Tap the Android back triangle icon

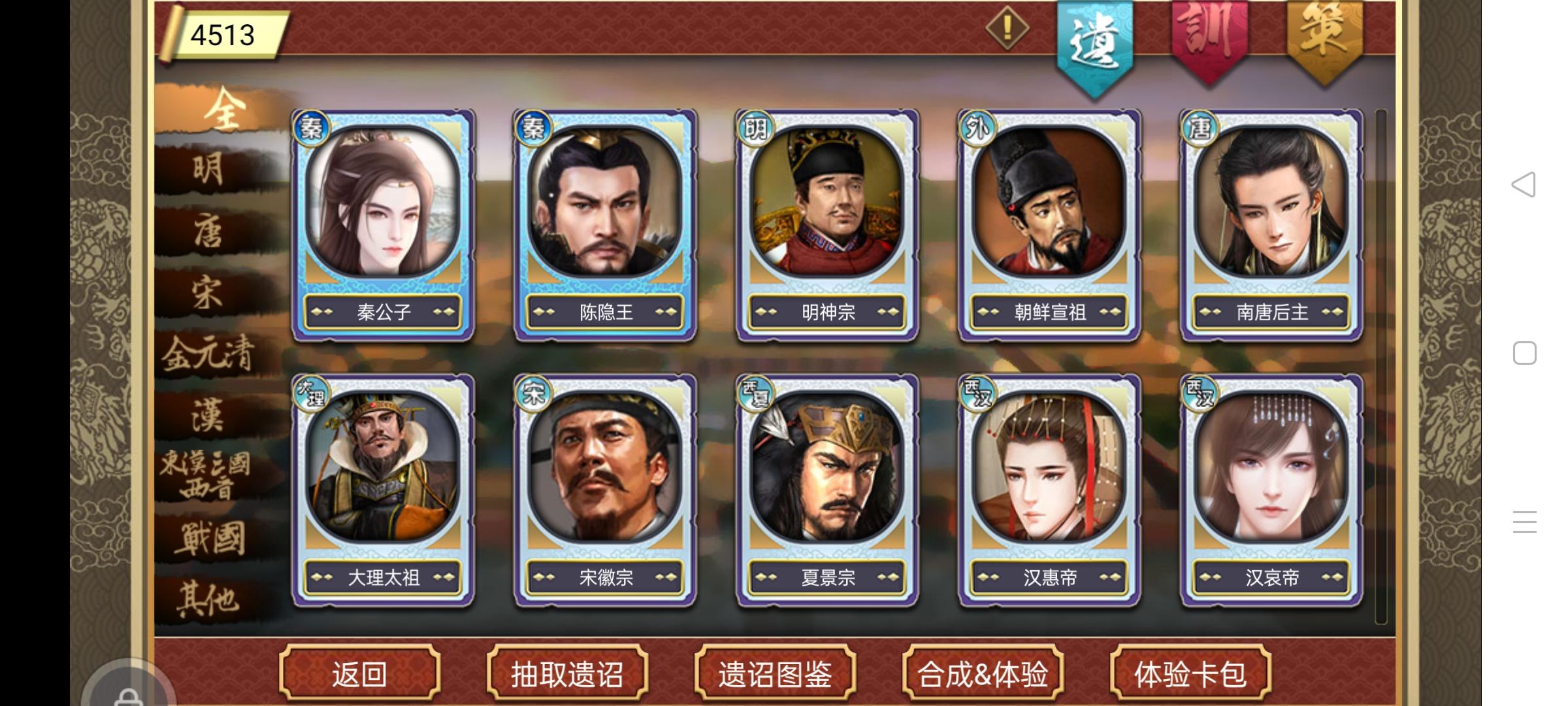pyautogui.click(x=1524, y=185)
